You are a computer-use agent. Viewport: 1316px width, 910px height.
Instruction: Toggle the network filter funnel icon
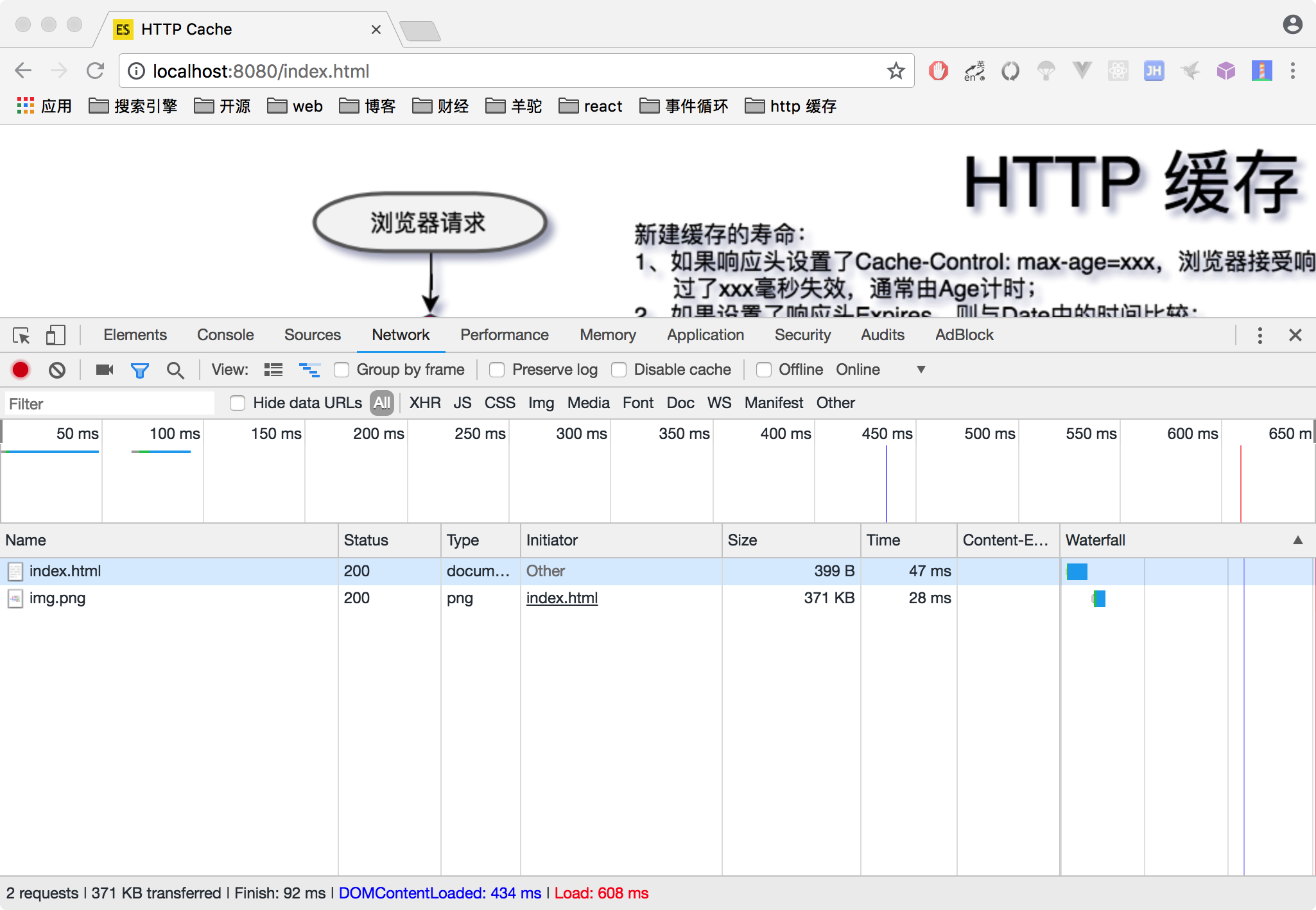tap(139, 370)
